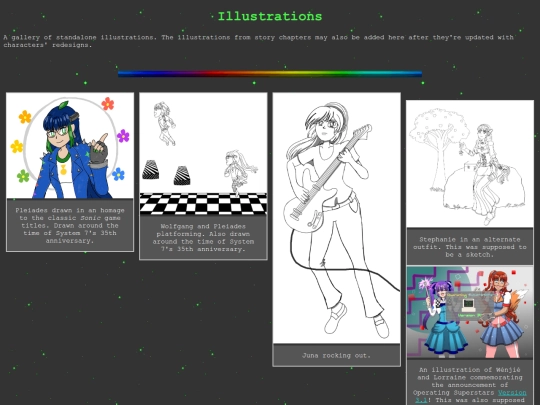Click the caption 'An illustration of Wénjié and Lorraine'
Screen dimensions: 540x405
(470, 385)
